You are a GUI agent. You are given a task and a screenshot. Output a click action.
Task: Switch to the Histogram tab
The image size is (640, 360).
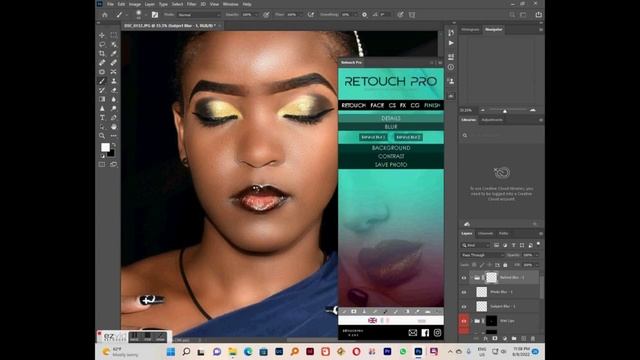[470, 29]
